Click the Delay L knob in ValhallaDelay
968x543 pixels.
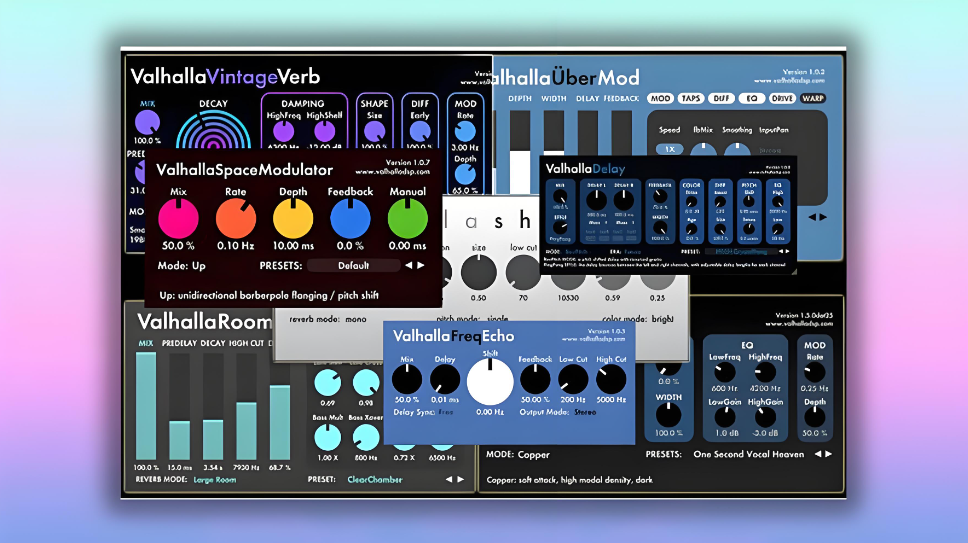[596, 200]
